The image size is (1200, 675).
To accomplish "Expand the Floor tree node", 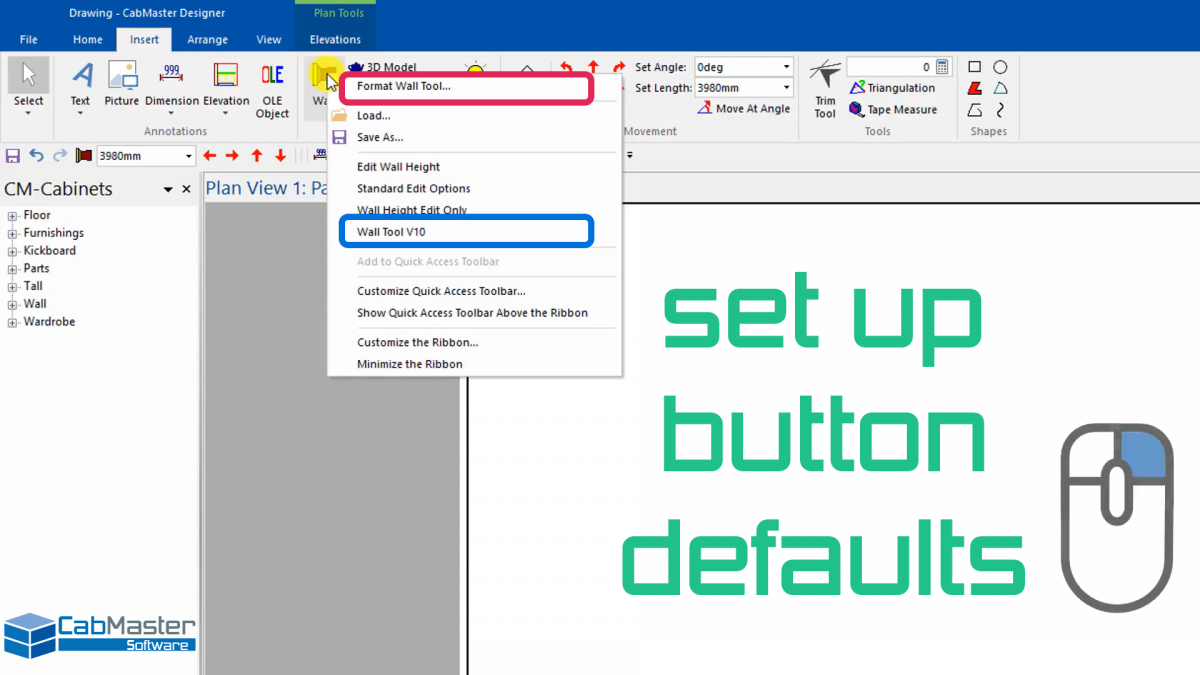I will coord(13,216).
